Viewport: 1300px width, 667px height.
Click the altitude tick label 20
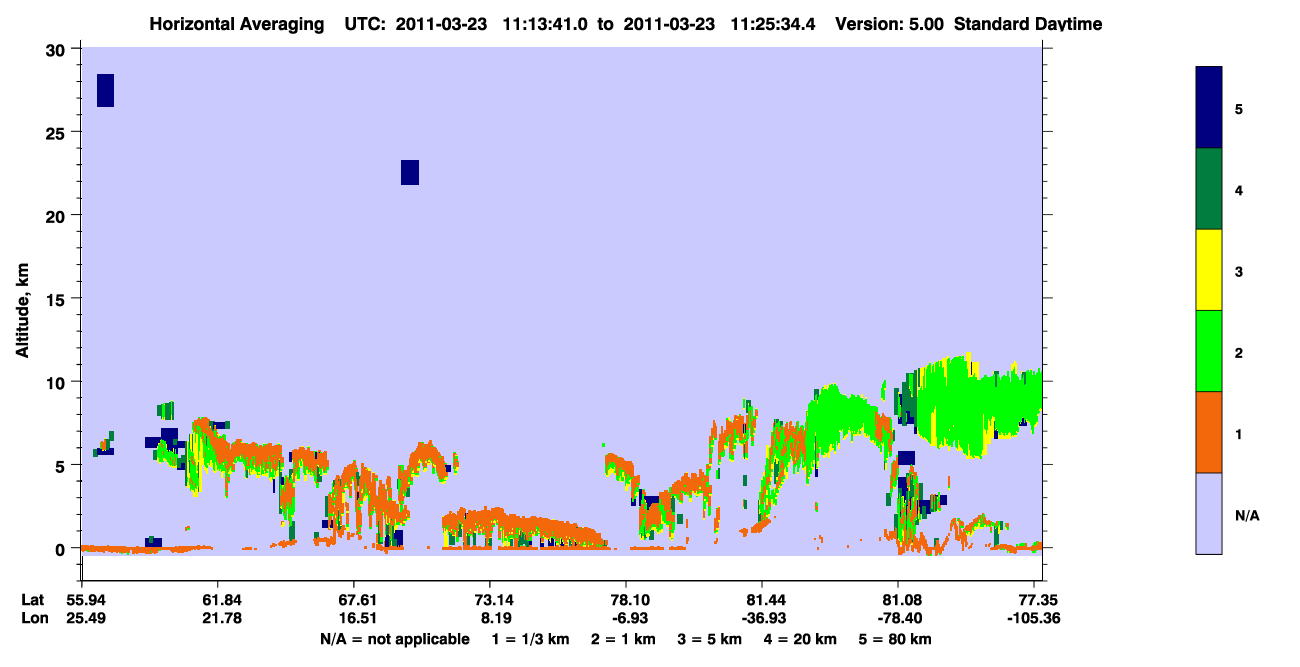pyautogui.click(x=58, y=215)
